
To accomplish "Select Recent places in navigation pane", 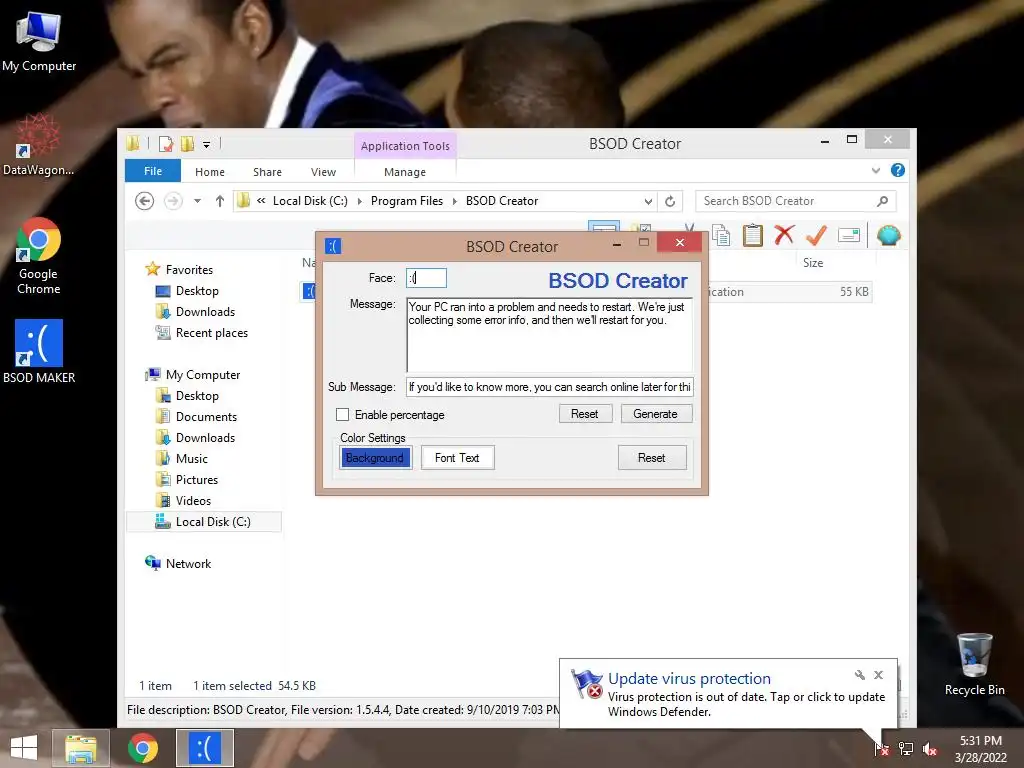I will (x=212, y=332).
